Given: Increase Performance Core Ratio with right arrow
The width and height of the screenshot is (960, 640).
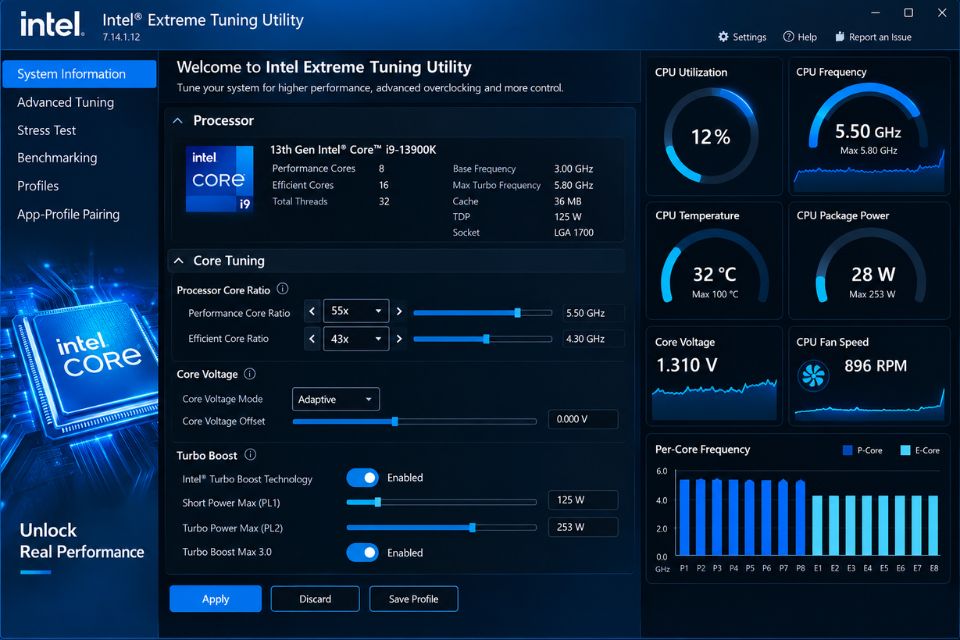Looking at the screenshot, I should (x=399, y=311).
